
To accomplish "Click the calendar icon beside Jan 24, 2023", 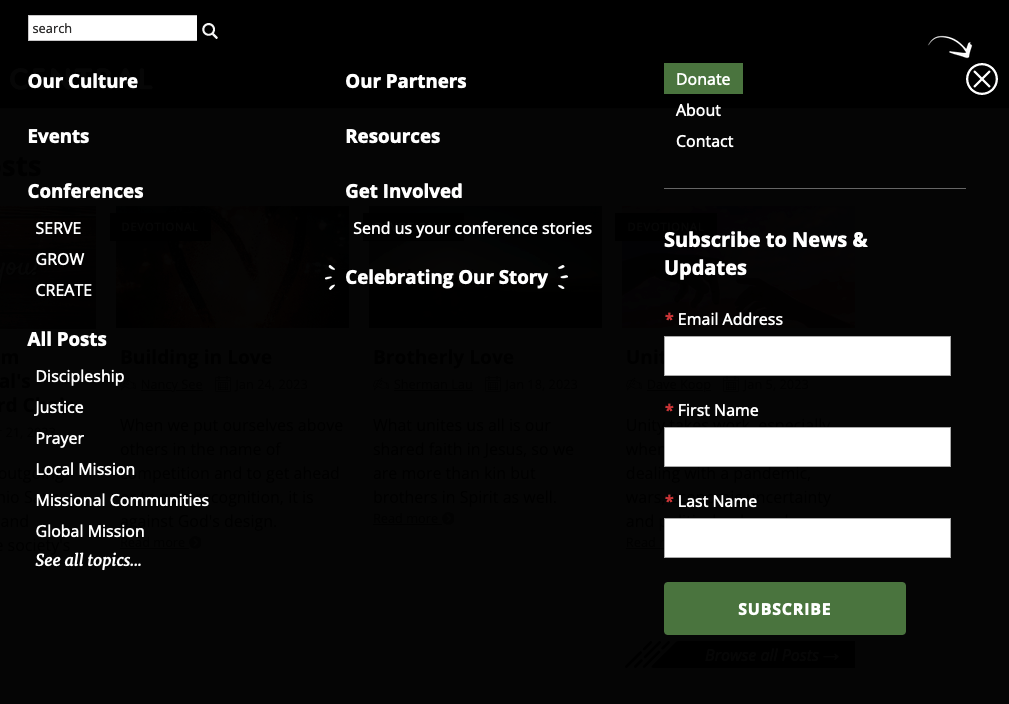I will point(224,386).
